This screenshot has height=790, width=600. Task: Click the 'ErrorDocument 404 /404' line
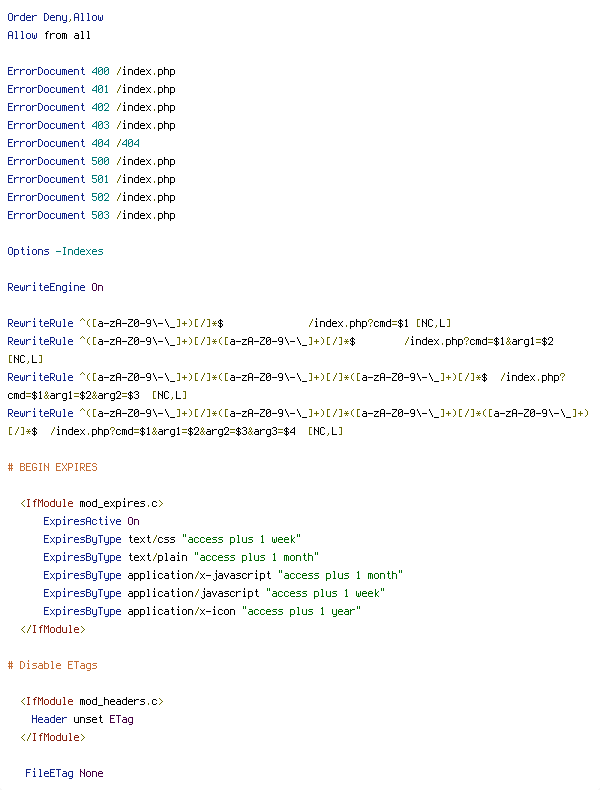pos(74,144)
